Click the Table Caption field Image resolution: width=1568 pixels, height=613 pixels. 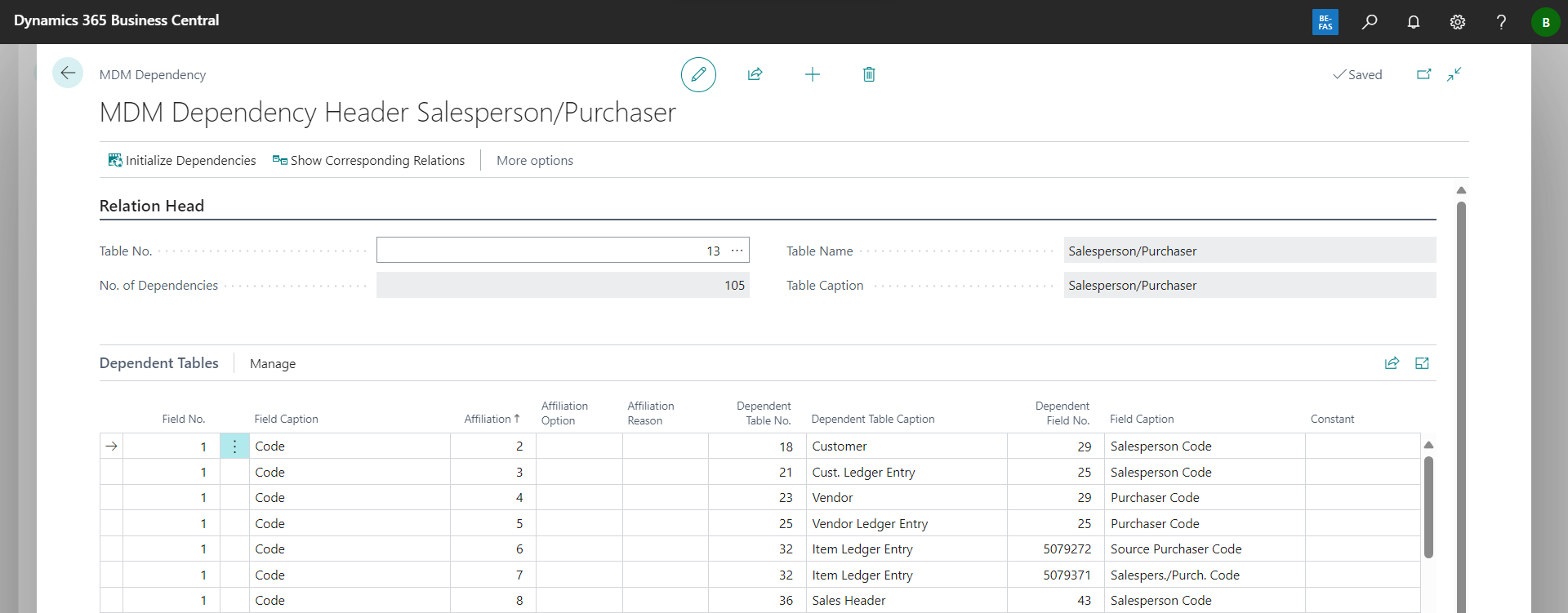click(1249, 285)
